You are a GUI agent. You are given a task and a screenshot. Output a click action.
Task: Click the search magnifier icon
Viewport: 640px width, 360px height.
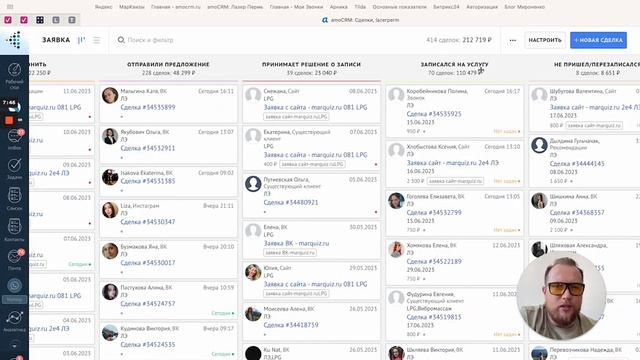(121, 40)
